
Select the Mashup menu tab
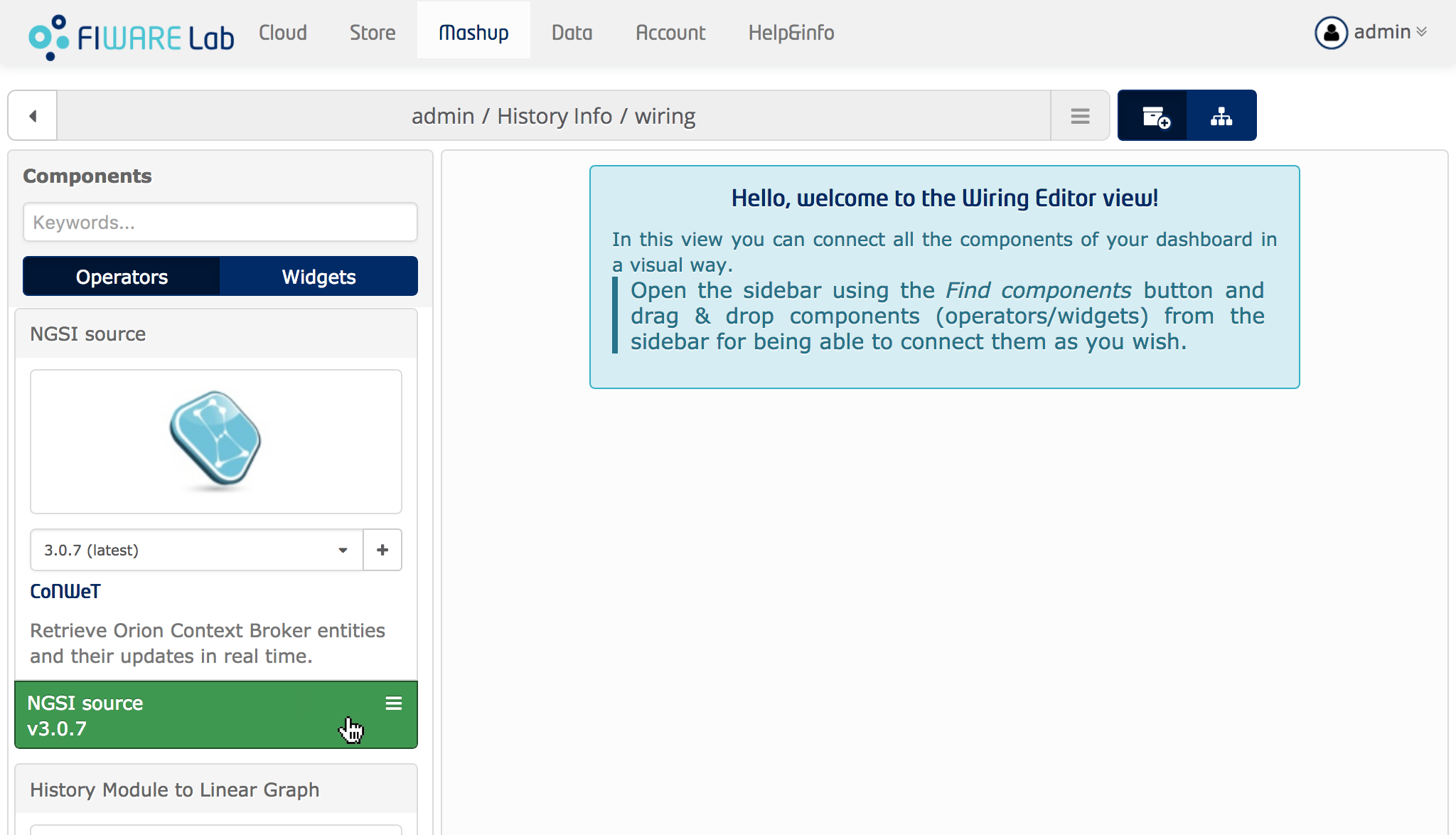(471, 32)
